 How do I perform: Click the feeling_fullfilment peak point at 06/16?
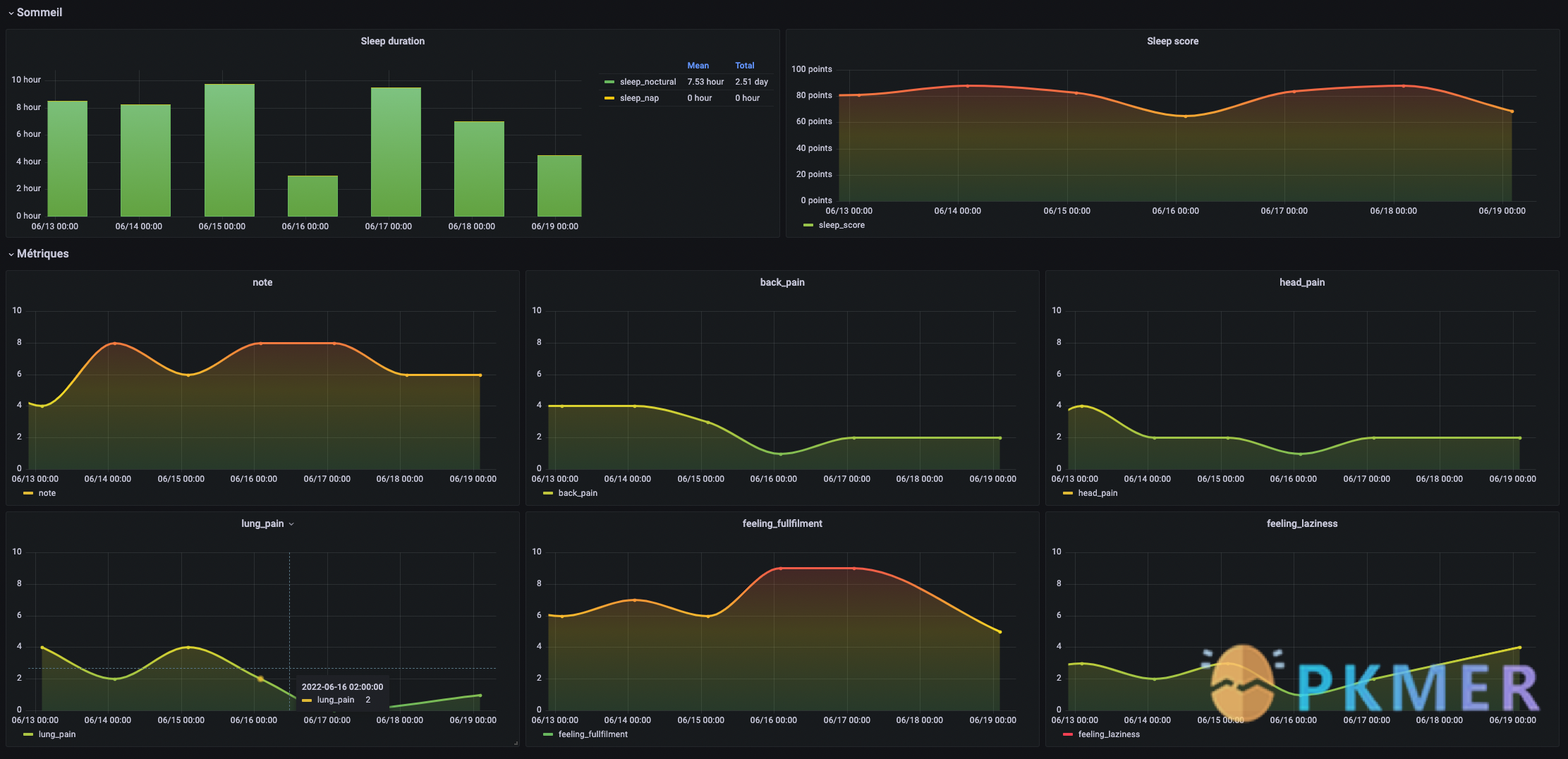point(781,569)
